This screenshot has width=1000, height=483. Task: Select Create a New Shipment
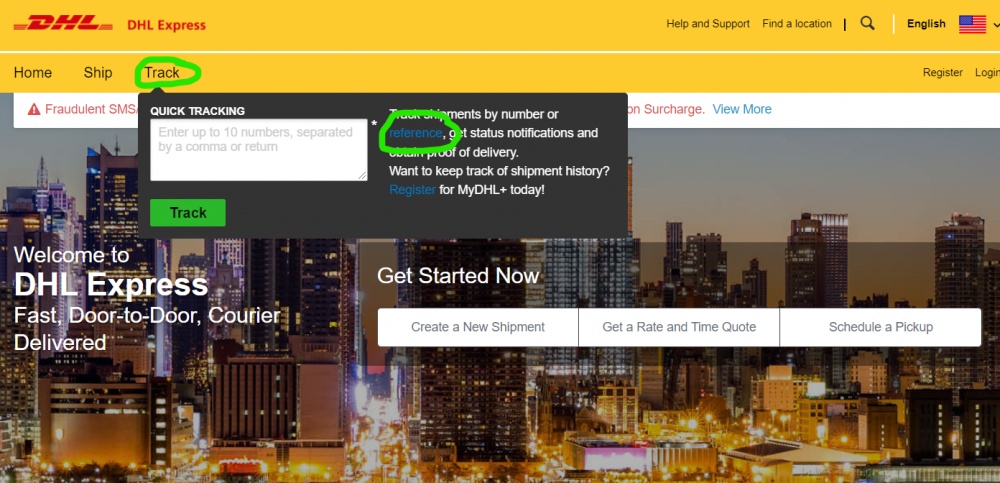click(x=478, y=327)
